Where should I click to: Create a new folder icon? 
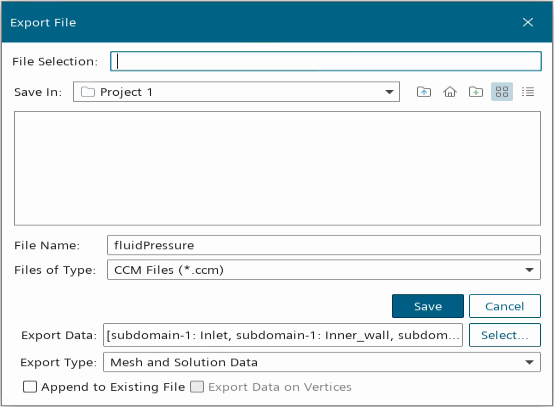click(476, 92)
